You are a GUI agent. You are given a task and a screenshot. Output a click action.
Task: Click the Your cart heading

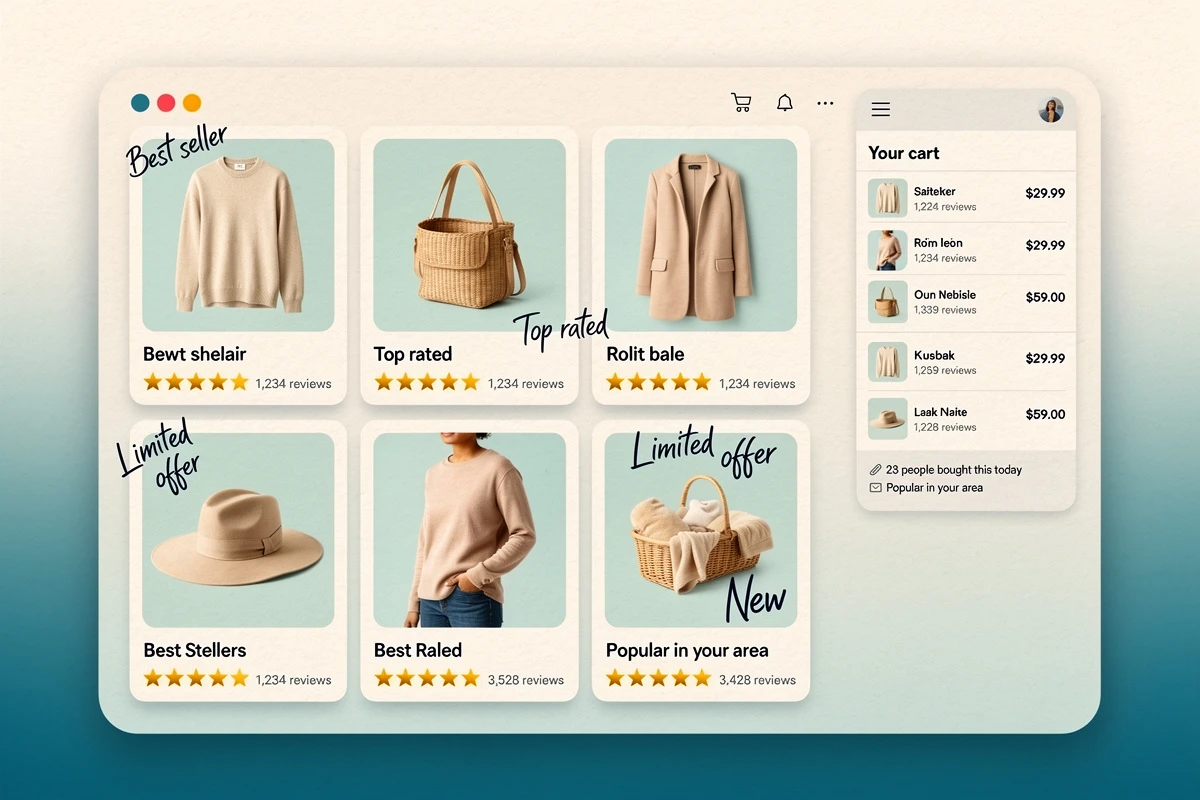[x=904, y=153]
